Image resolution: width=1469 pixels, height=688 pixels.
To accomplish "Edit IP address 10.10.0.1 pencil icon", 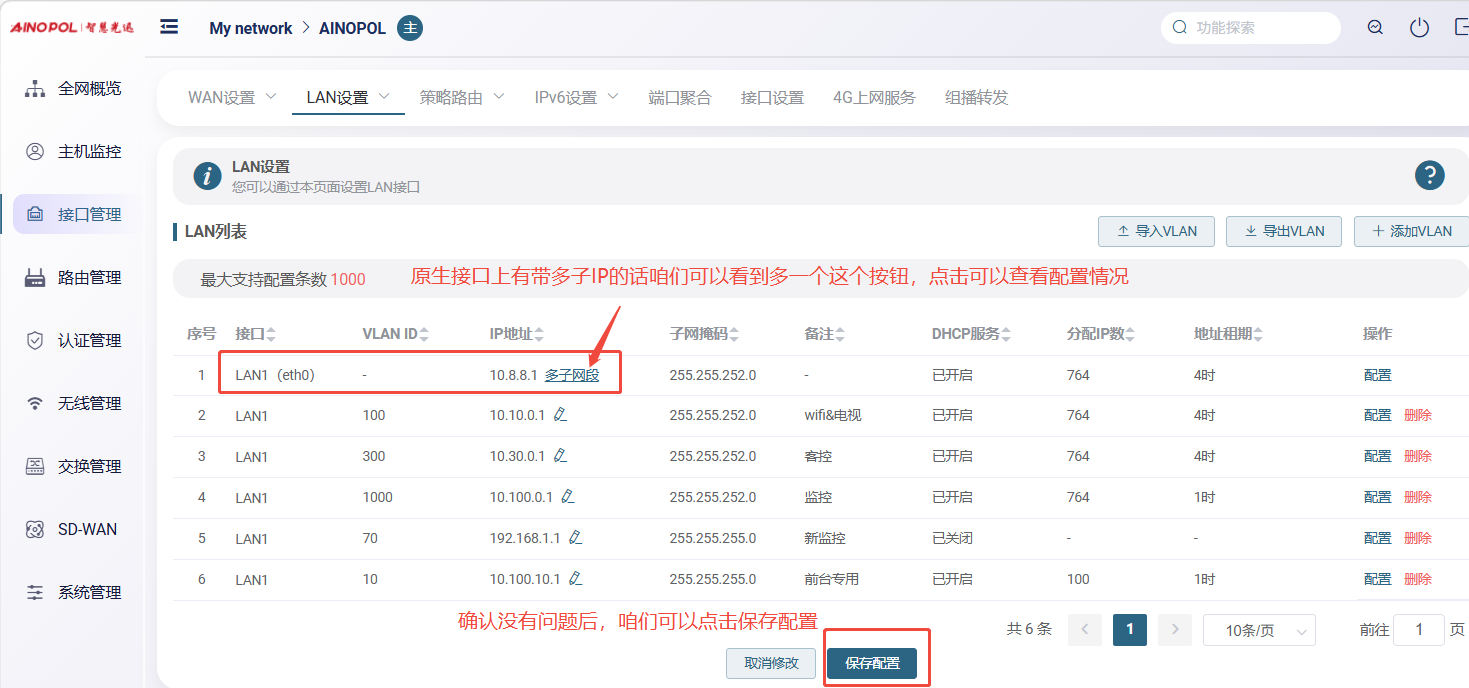I will pyautogui.click(x=560, y=414).
